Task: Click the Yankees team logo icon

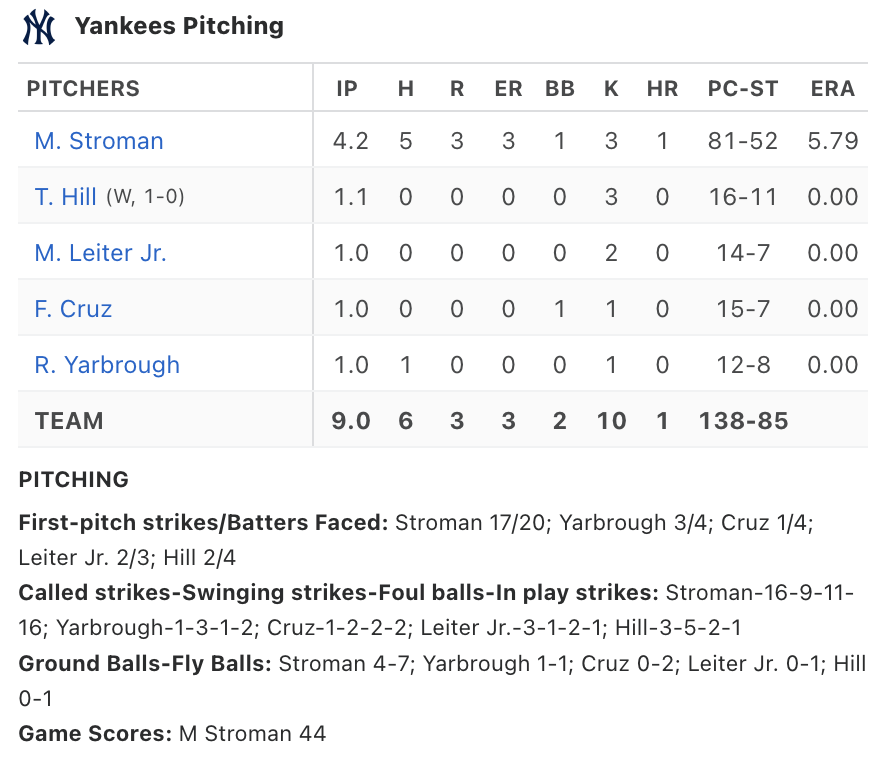Action: pos(39,26)
